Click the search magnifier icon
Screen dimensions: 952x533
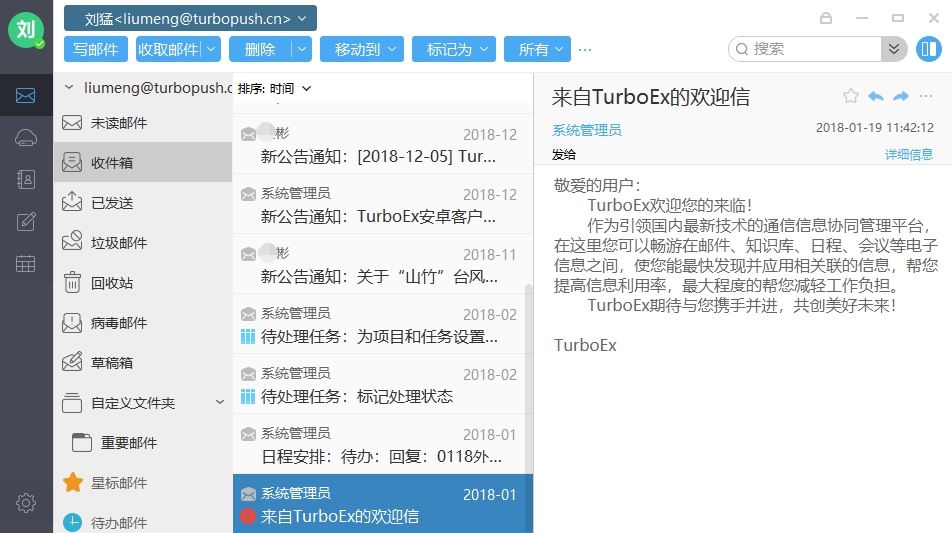click(742, 49)
